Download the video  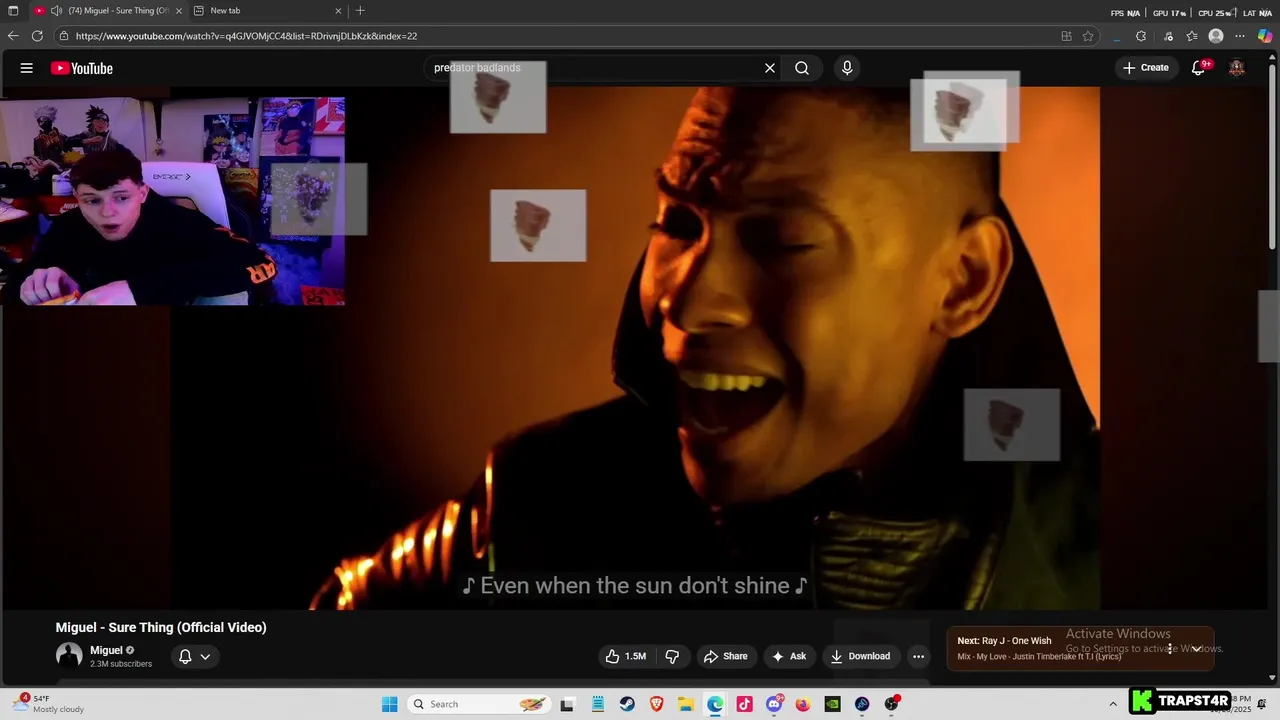point(860,656)
